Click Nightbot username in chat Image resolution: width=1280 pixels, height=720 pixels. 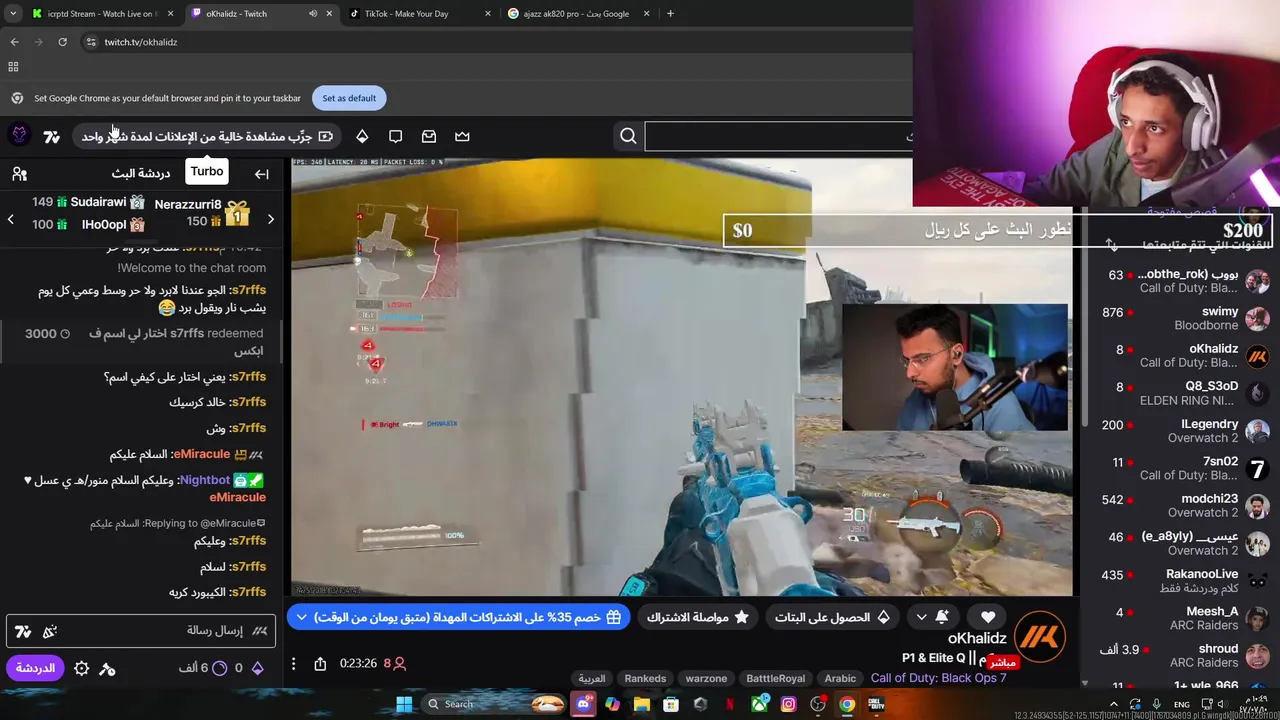click(x=205, y=480)
